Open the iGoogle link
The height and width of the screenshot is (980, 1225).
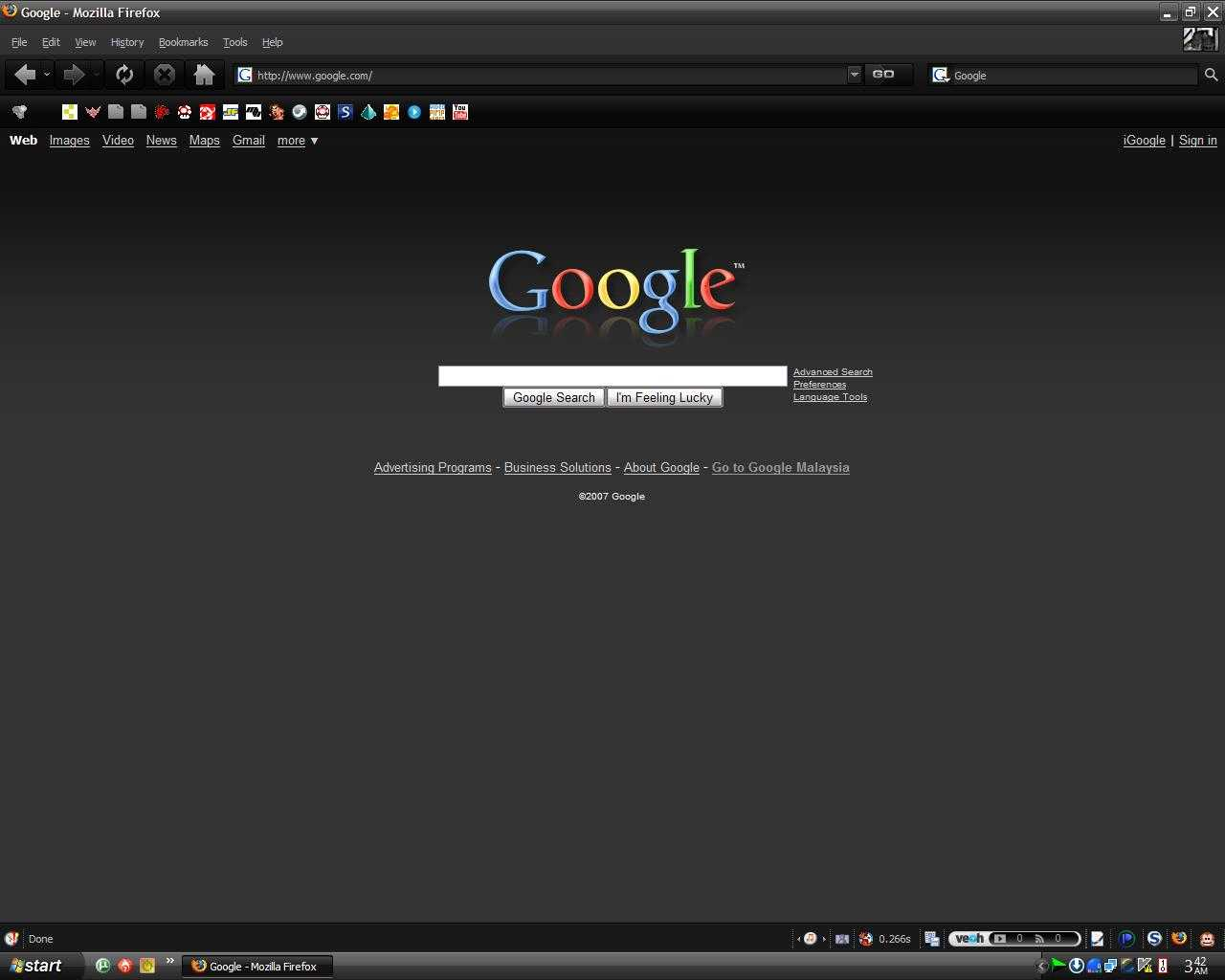pos(1144,141)
